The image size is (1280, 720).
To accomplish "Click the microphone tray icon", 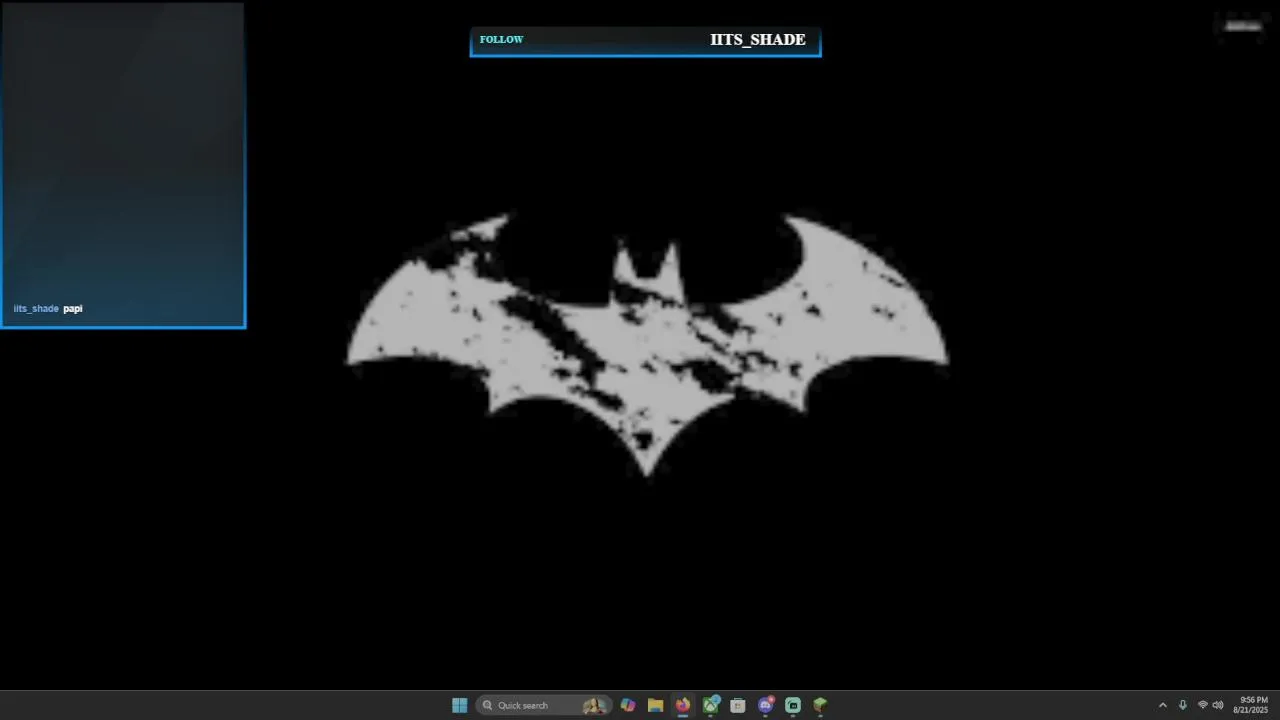I will tap(1183, 705).
